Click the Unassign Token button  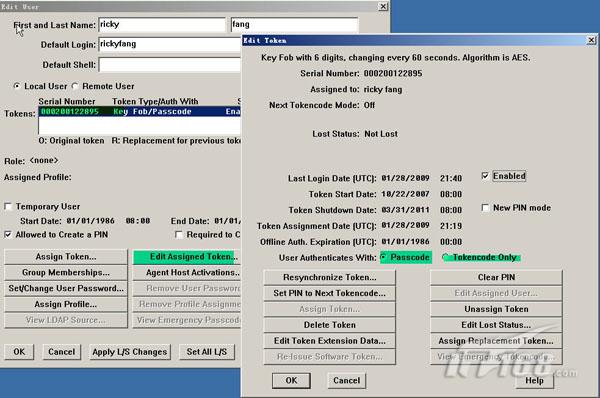[x=496, y=309]
